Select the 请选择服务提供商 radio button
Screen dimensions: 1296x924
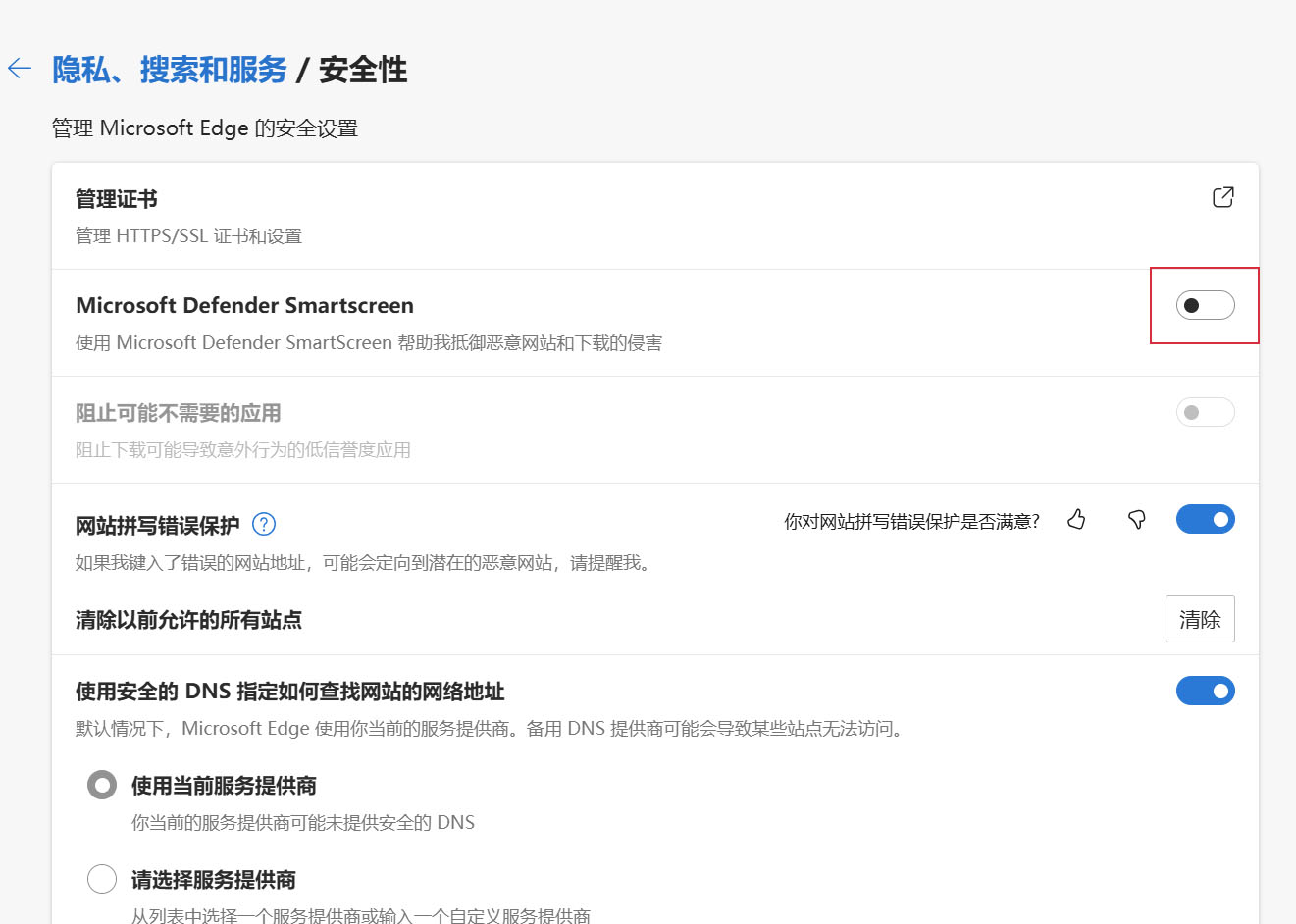click(102, 878)
